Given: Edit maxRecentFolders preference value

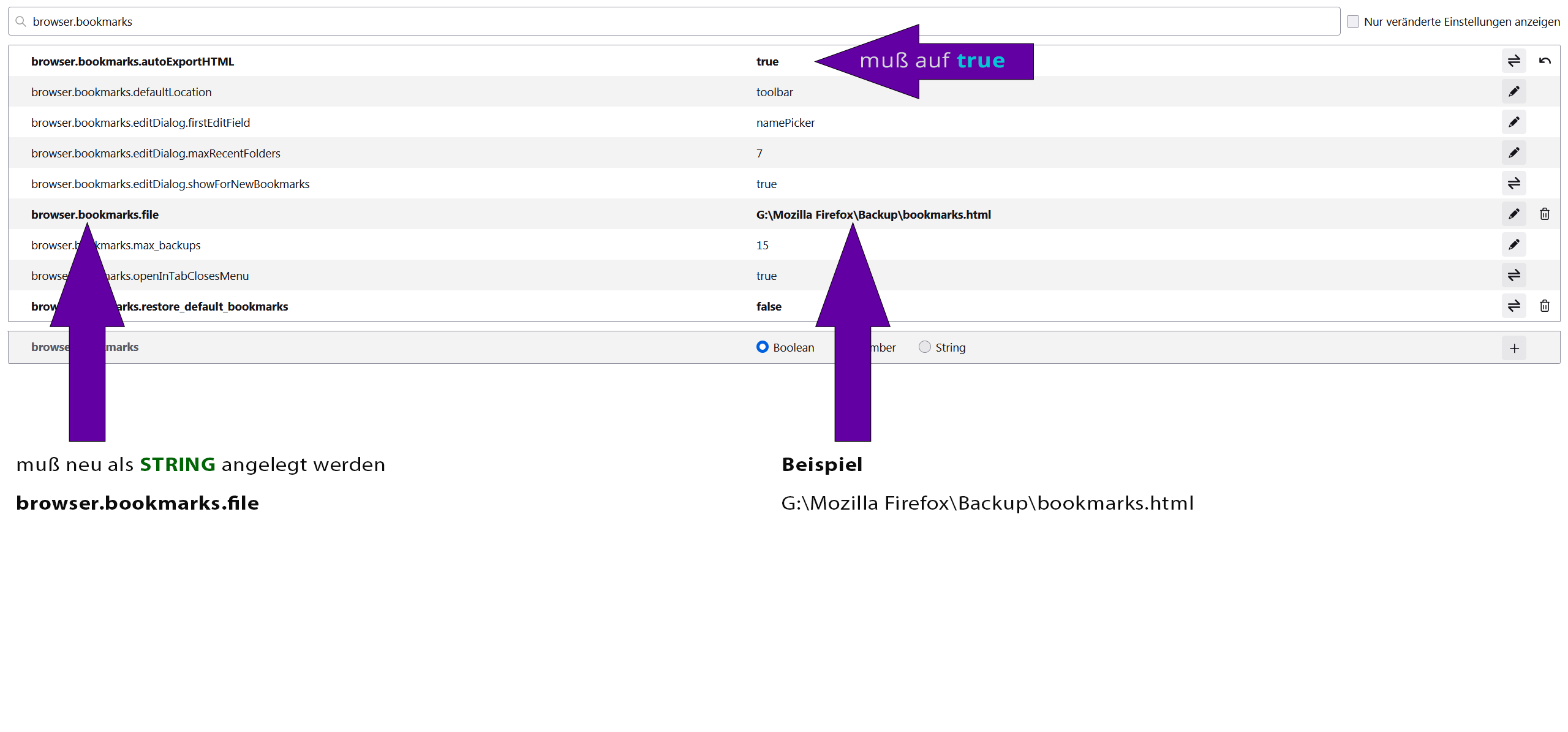Looking at the screenshot, I should tap(1513, 153).
